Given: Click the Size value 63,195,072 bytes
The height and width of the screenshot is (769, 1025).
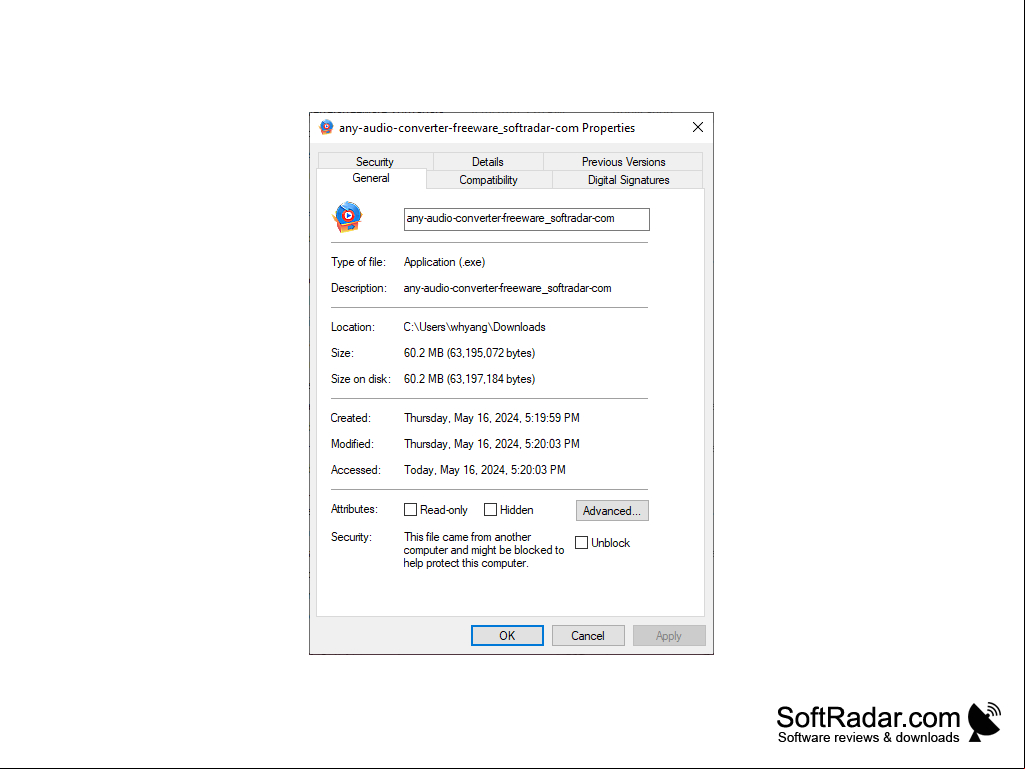Looking at the screenshot, I should [x=469, y=353].
